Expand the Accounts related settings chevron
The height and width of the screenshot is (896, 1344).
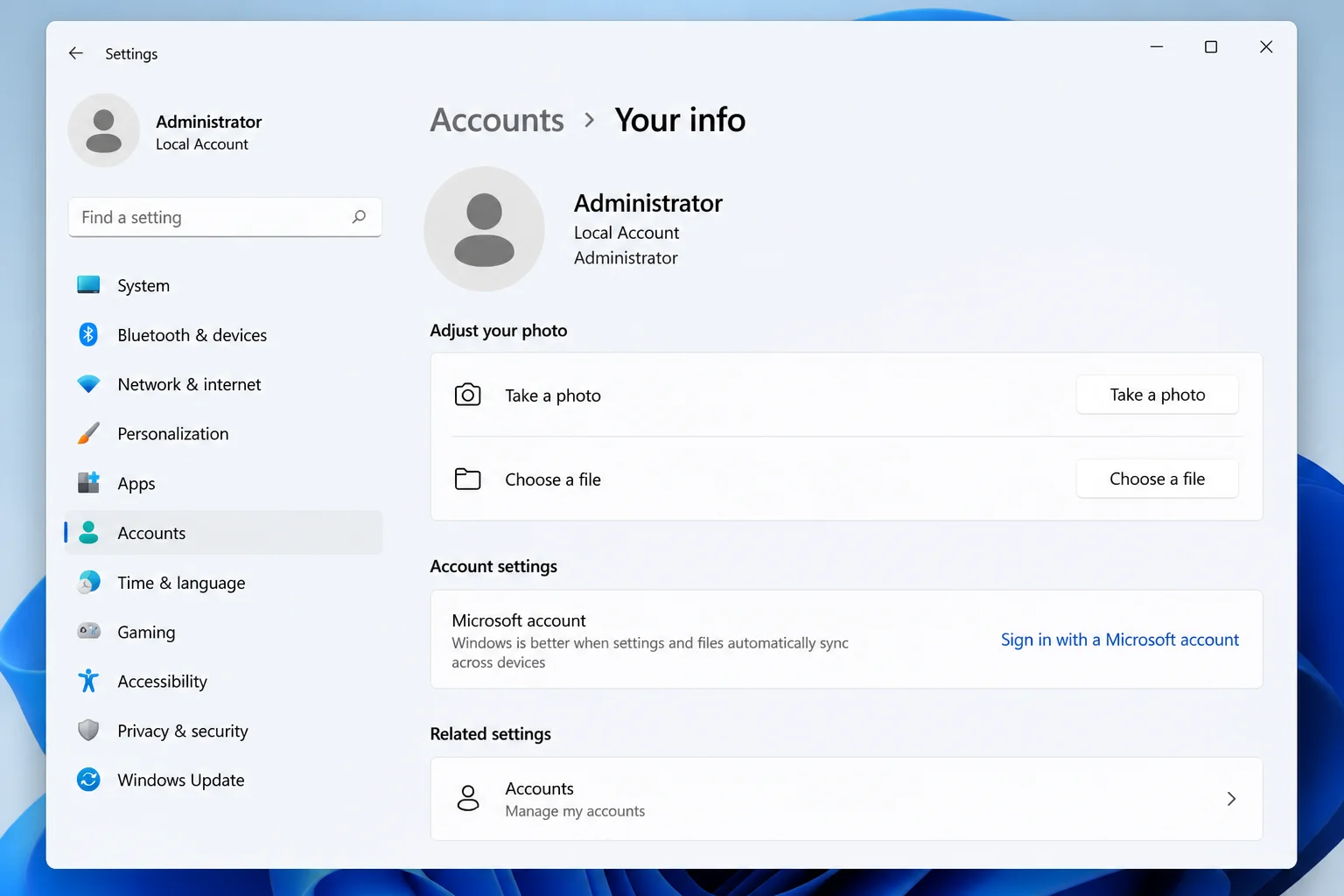coord(1231,799)
